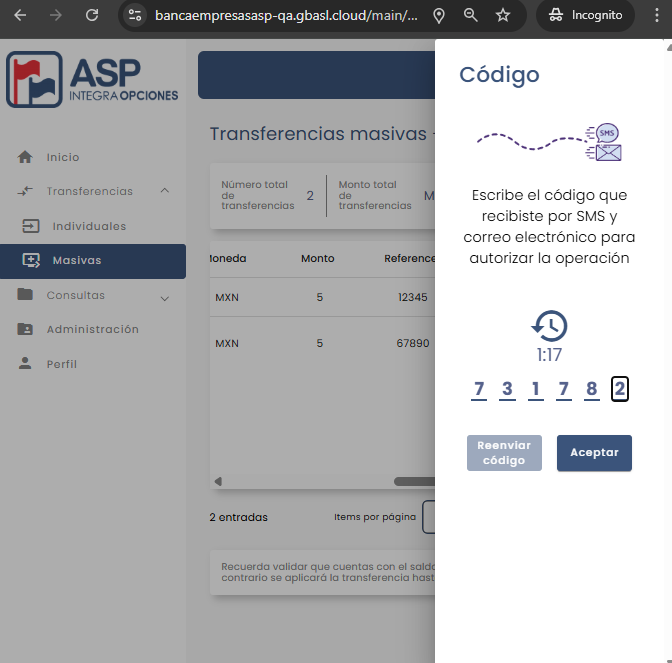Select Masivas in the sidebar
The image size is (672, 663).
pyautogui.click(x=76, y=260)
